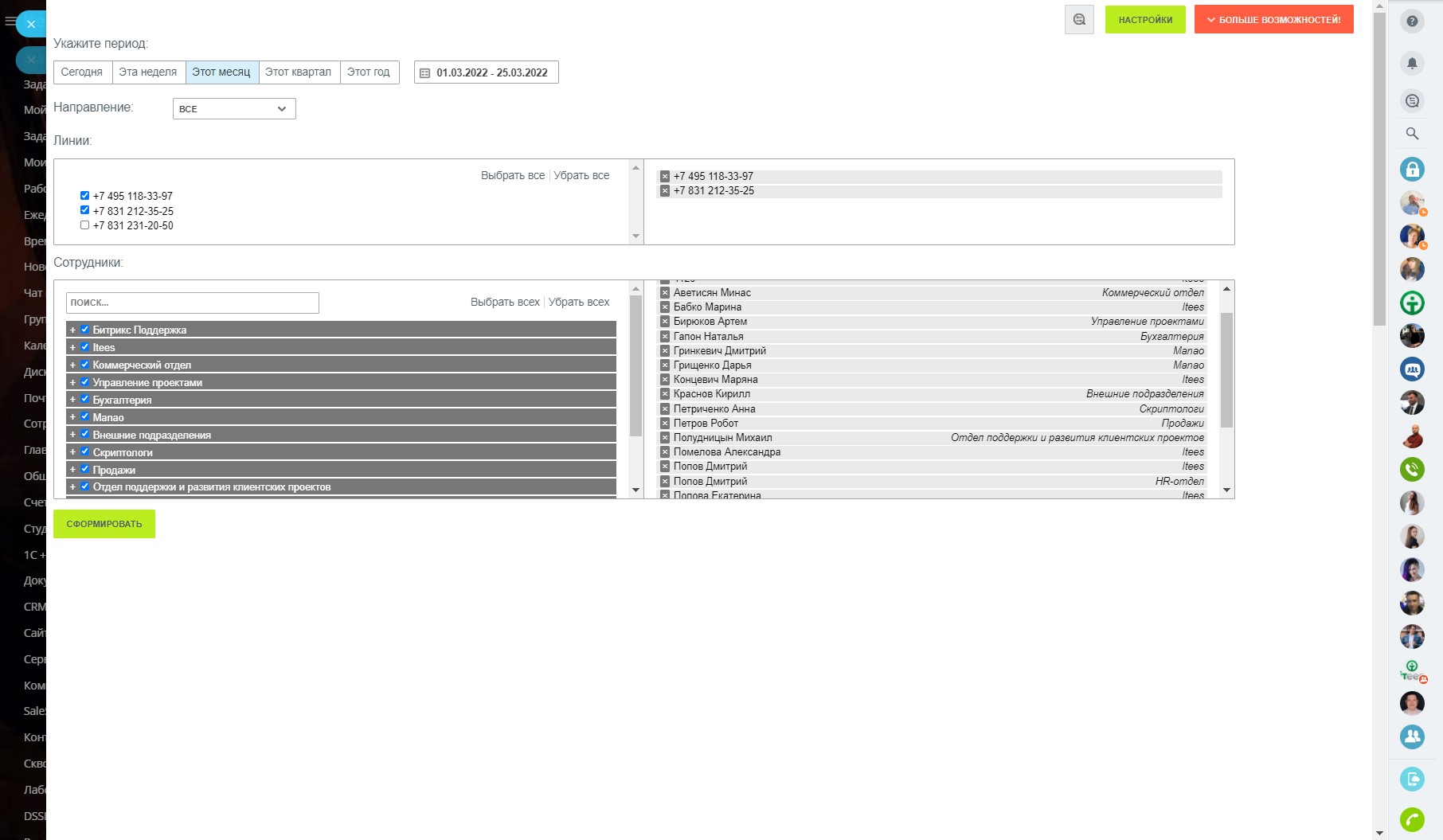Remove Бабко Марина from selected employees
The height and width of the screenshot is (840, 1443).
click(665, 307)
